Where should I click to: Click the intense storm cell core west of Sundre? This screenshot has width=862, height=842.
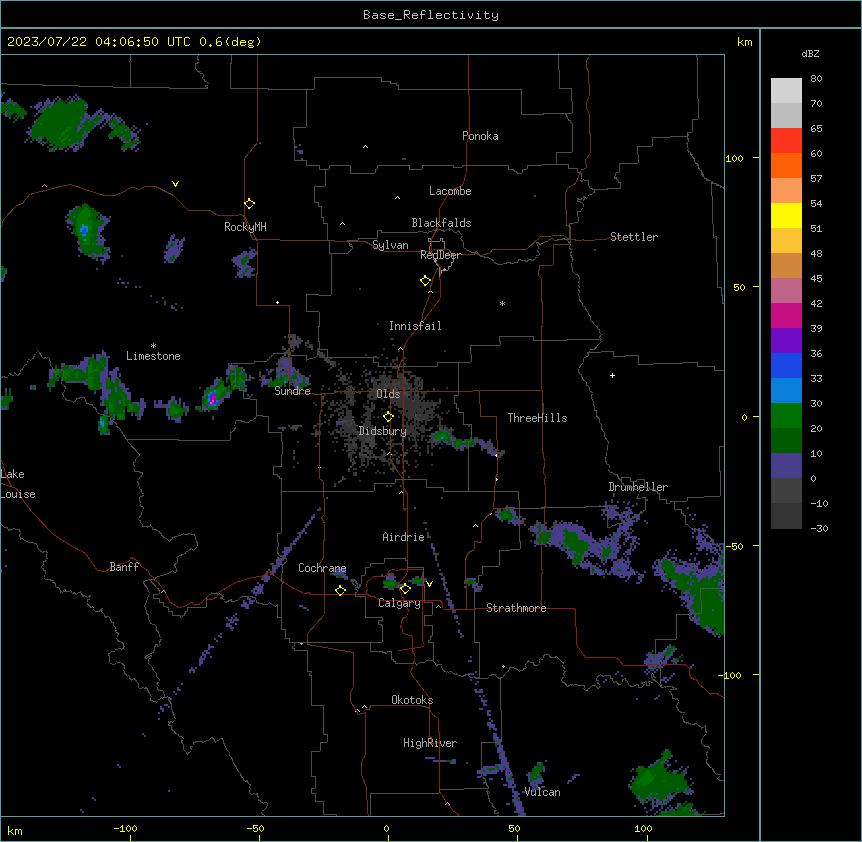[212, 398]
